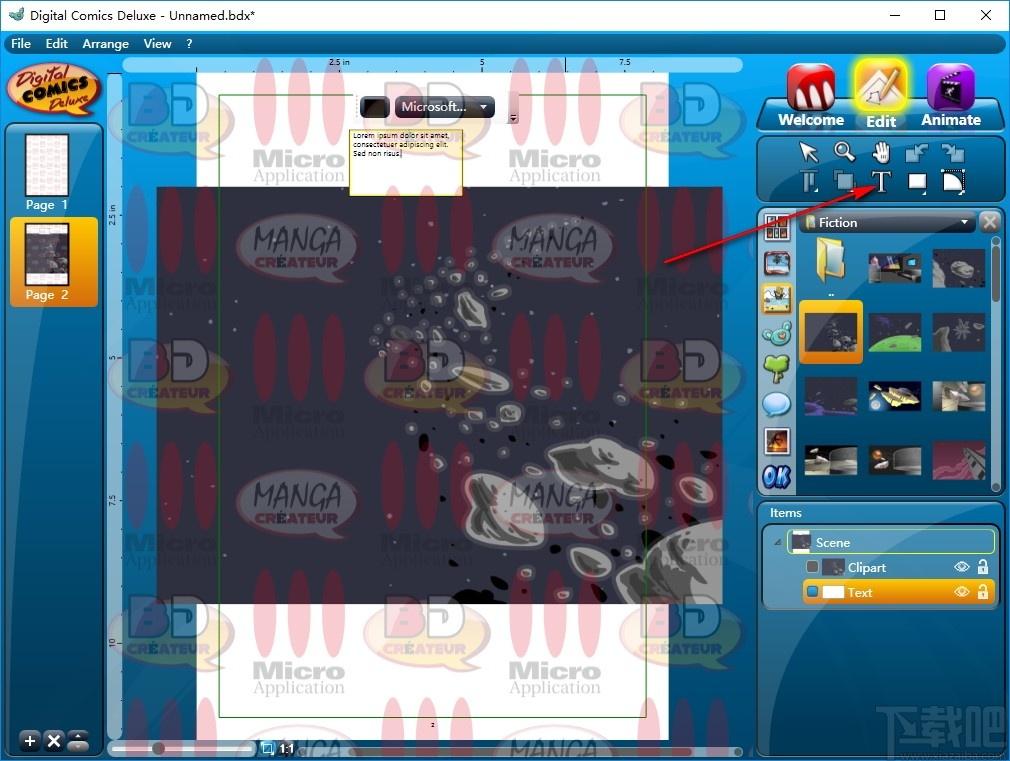Open the teal bear characters category
The height and width of the screenshot is (761, 1010).
point(777,334)
